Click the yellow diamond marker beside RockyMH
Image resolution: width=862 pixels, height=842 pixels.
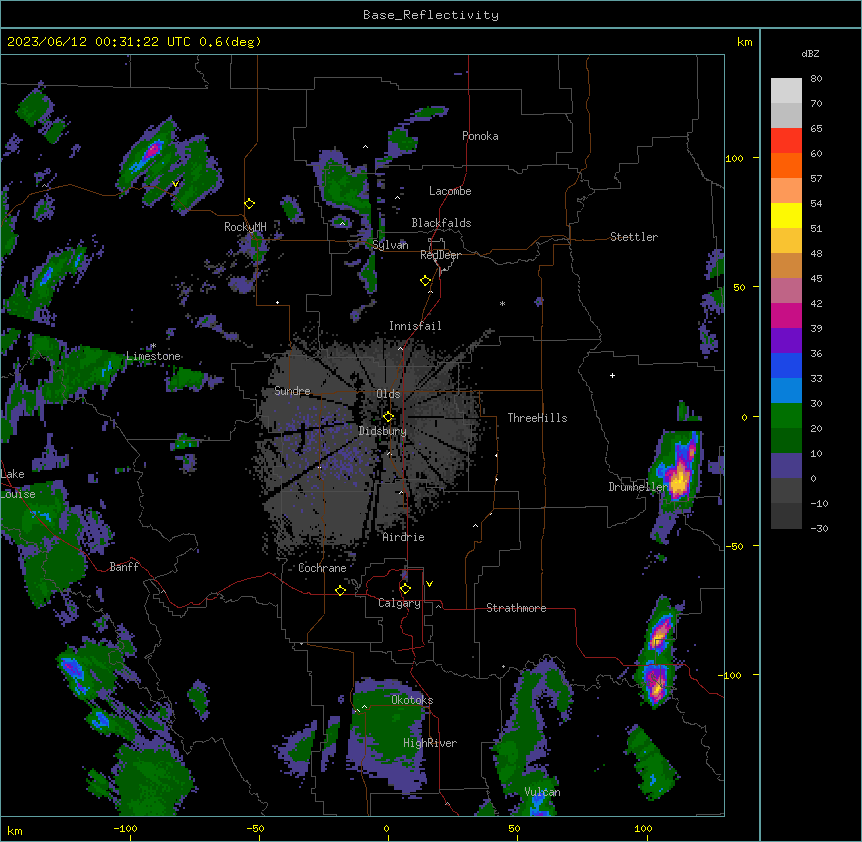(x=250, y=204)
